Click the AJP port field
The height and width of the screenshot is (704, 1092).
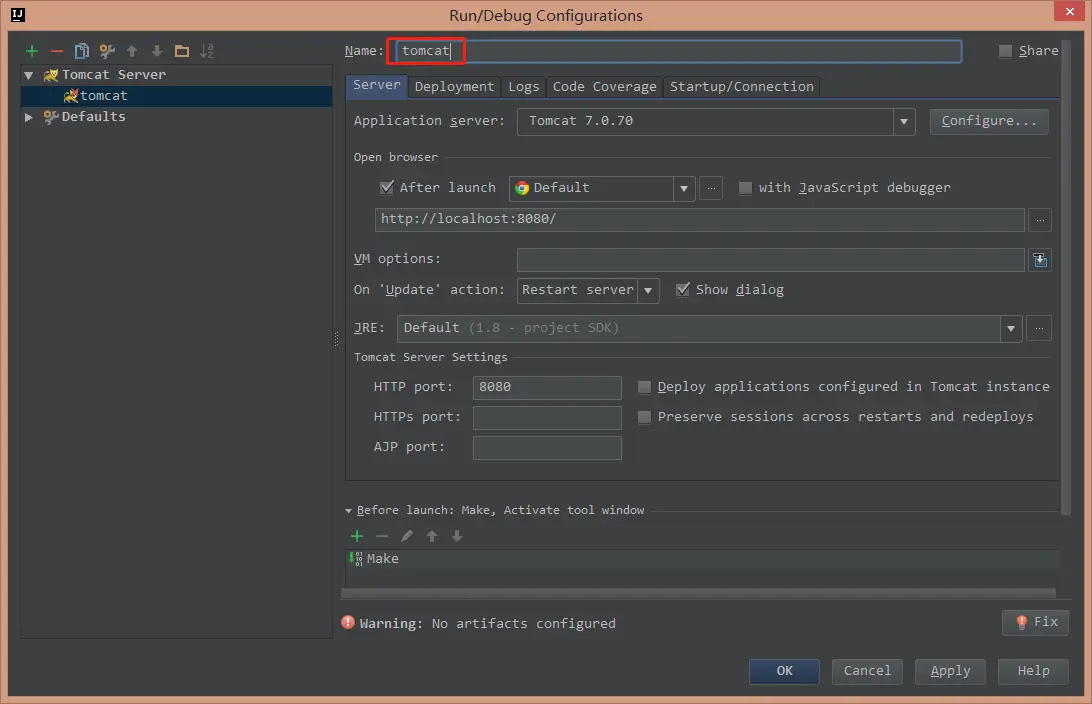coord(547,447)
